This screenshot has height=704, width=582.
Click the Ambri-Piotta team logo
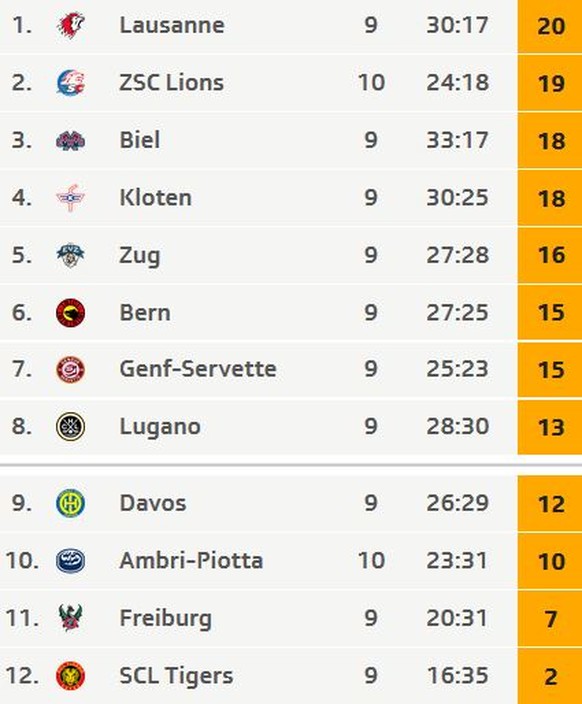[71, 561]
